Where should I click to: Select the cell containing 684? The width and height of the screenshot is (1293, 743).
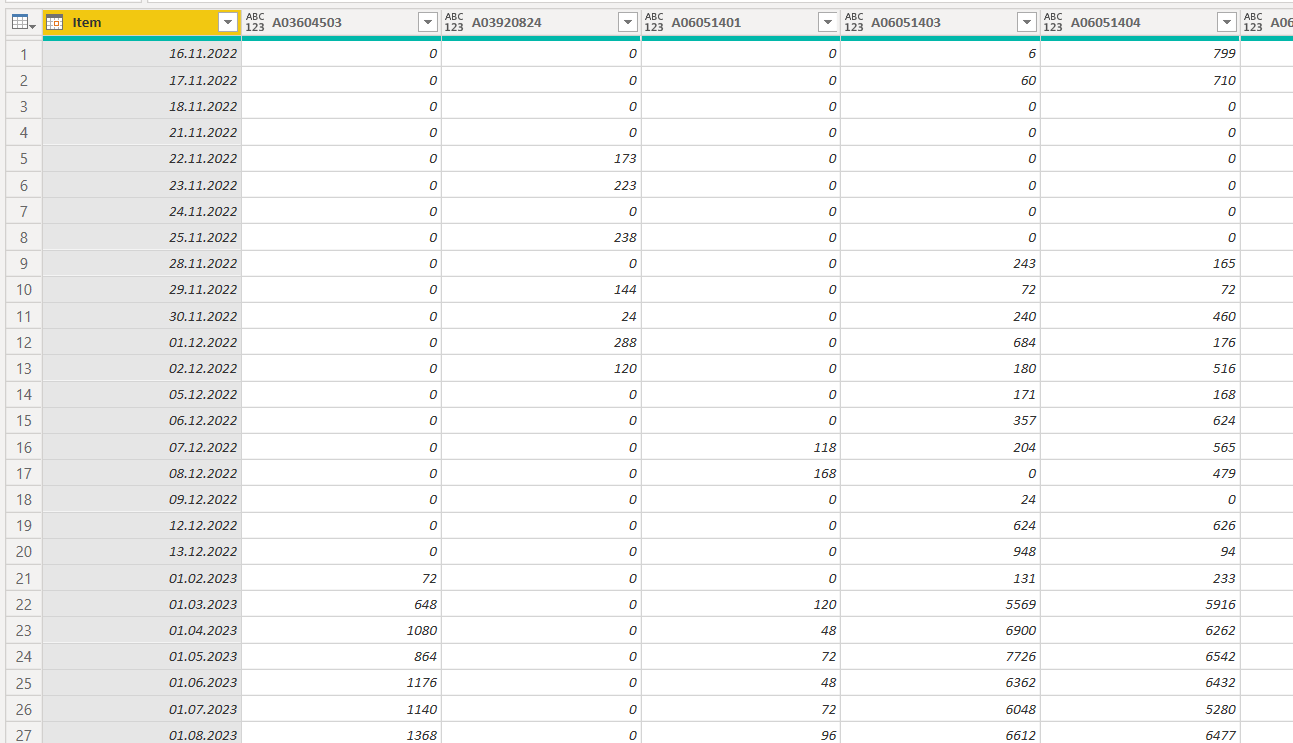click(941, 342)
